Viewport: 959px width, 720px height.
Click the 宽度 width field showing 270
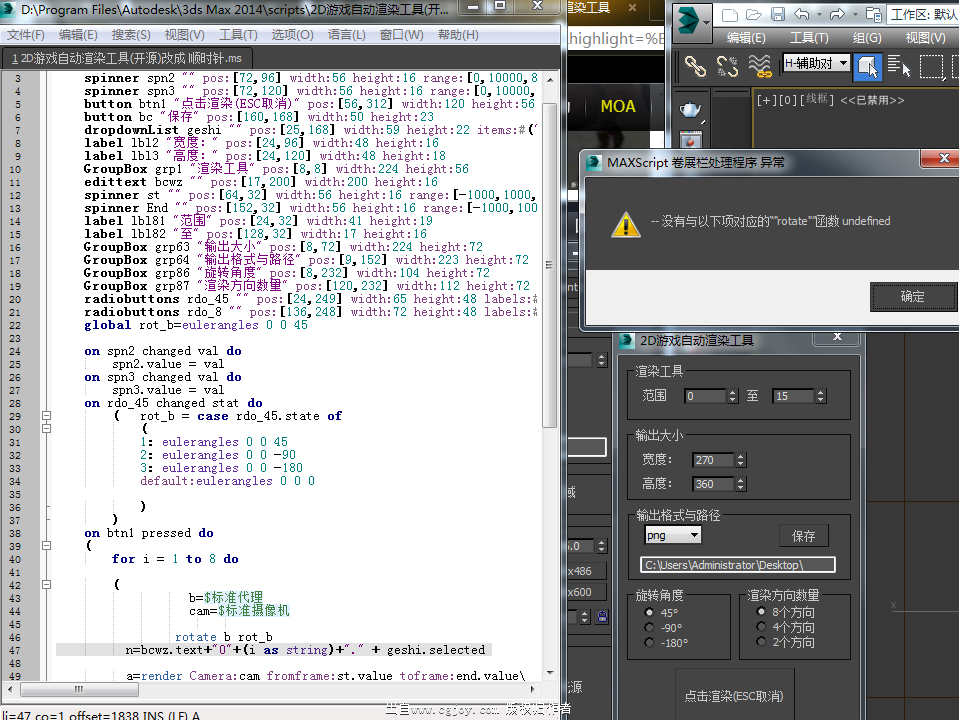(714, 460)
